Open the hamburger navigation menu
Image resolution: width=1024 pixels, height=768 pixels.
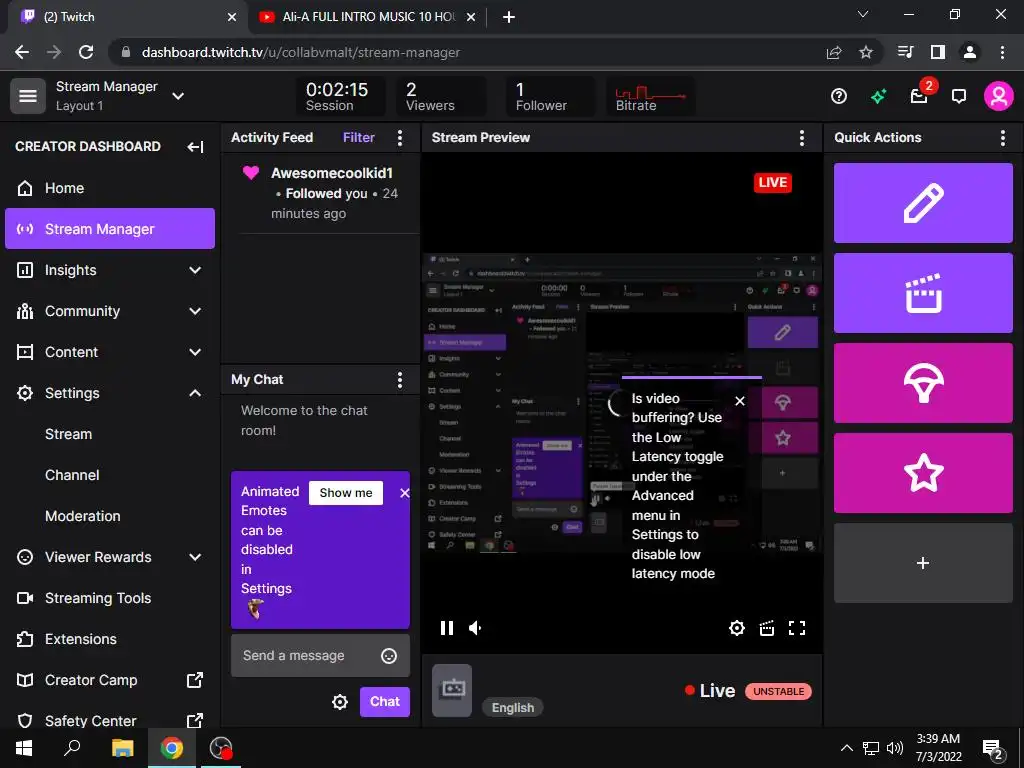pyautogui.click(x=27, y=96)
